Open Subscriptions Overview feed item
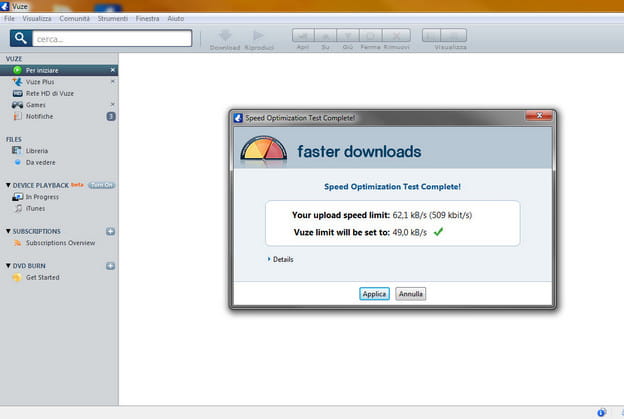This screenshot has height=419, width=624. click(x=60, y=243)
